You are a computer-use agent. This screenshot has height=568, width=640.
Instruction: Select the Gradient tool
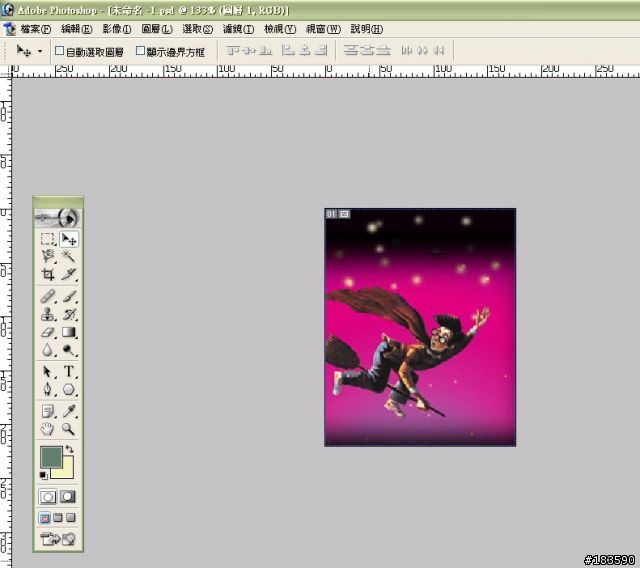69,332
